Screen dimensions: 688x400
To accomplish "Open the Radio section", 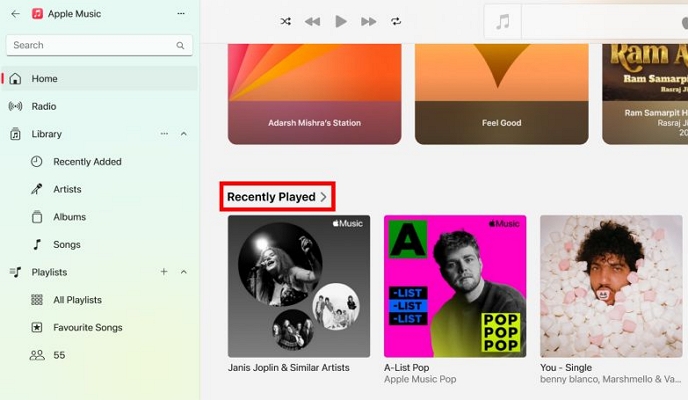I will (99, 106).
